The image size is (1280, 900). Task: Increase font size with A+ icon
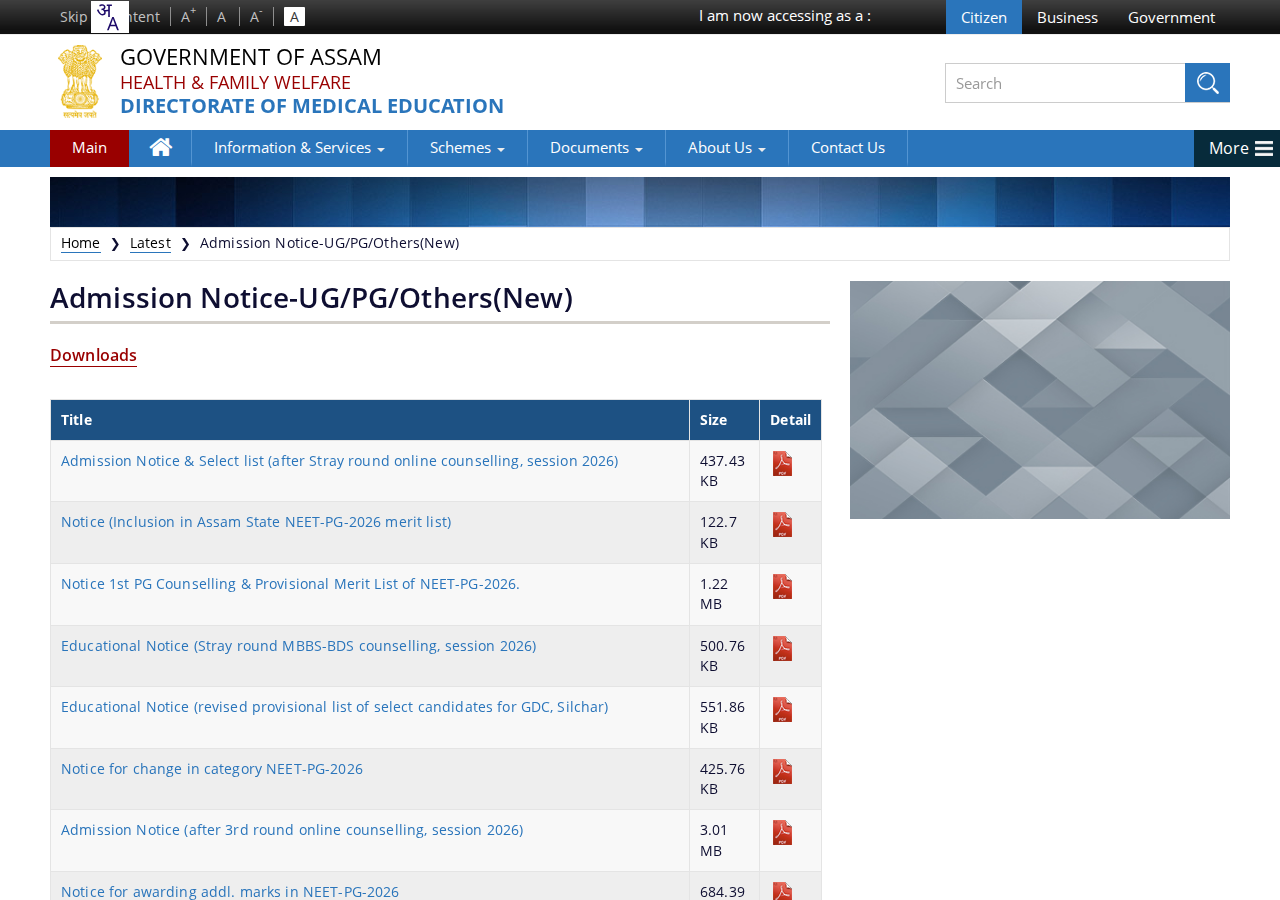tap(188, 16)
